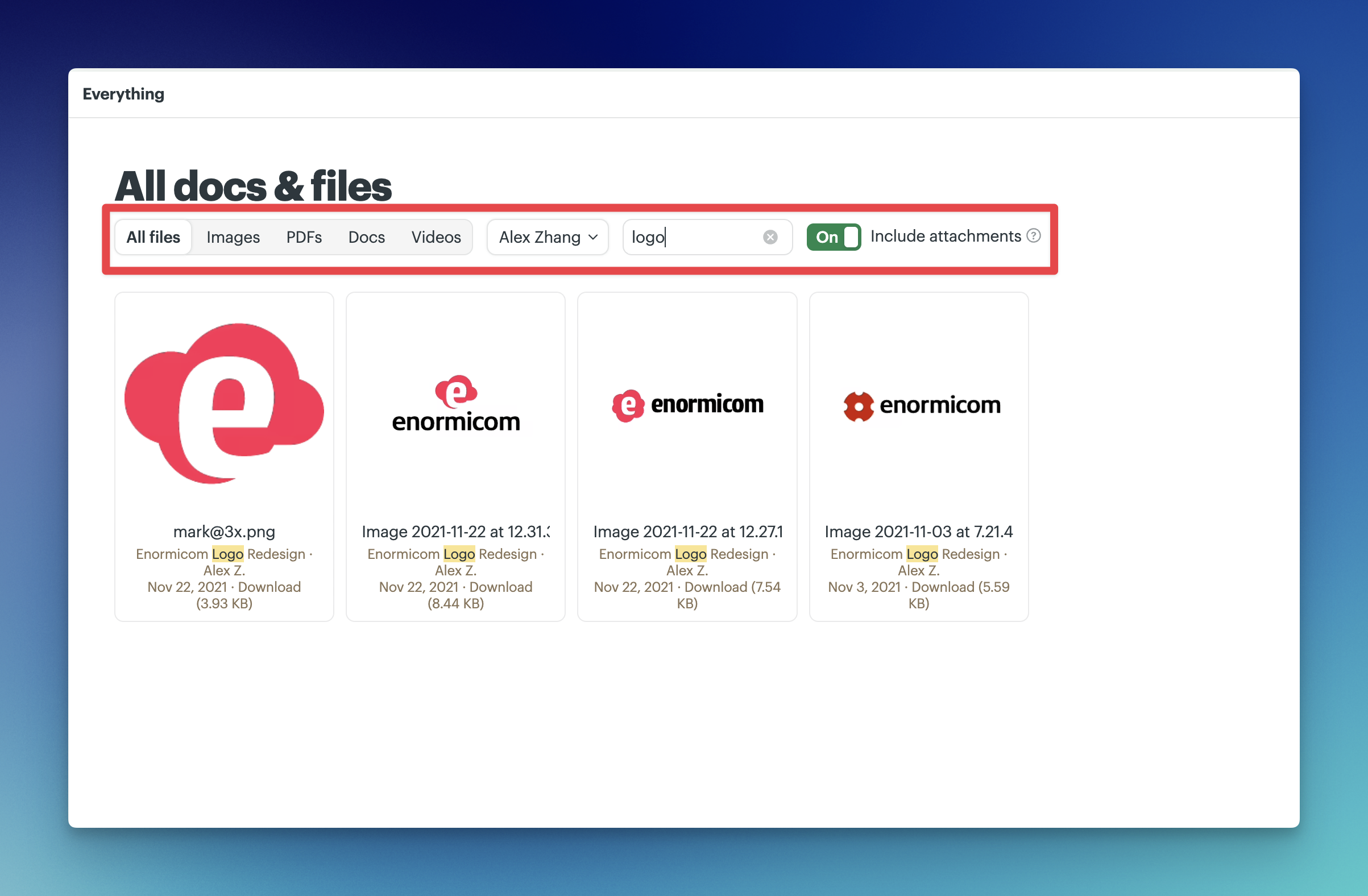Toggle the Include attachments switch off
This screenshot has height=896, width=1368.
(834, 237)
